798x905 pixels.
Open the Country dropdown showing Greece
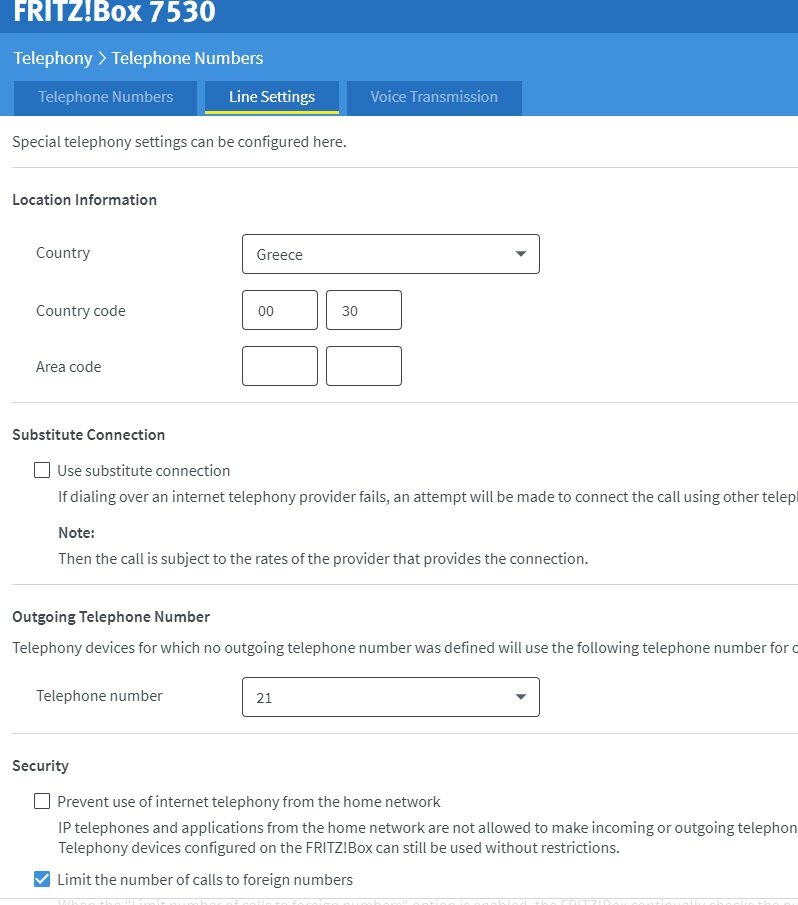(391, 254)
